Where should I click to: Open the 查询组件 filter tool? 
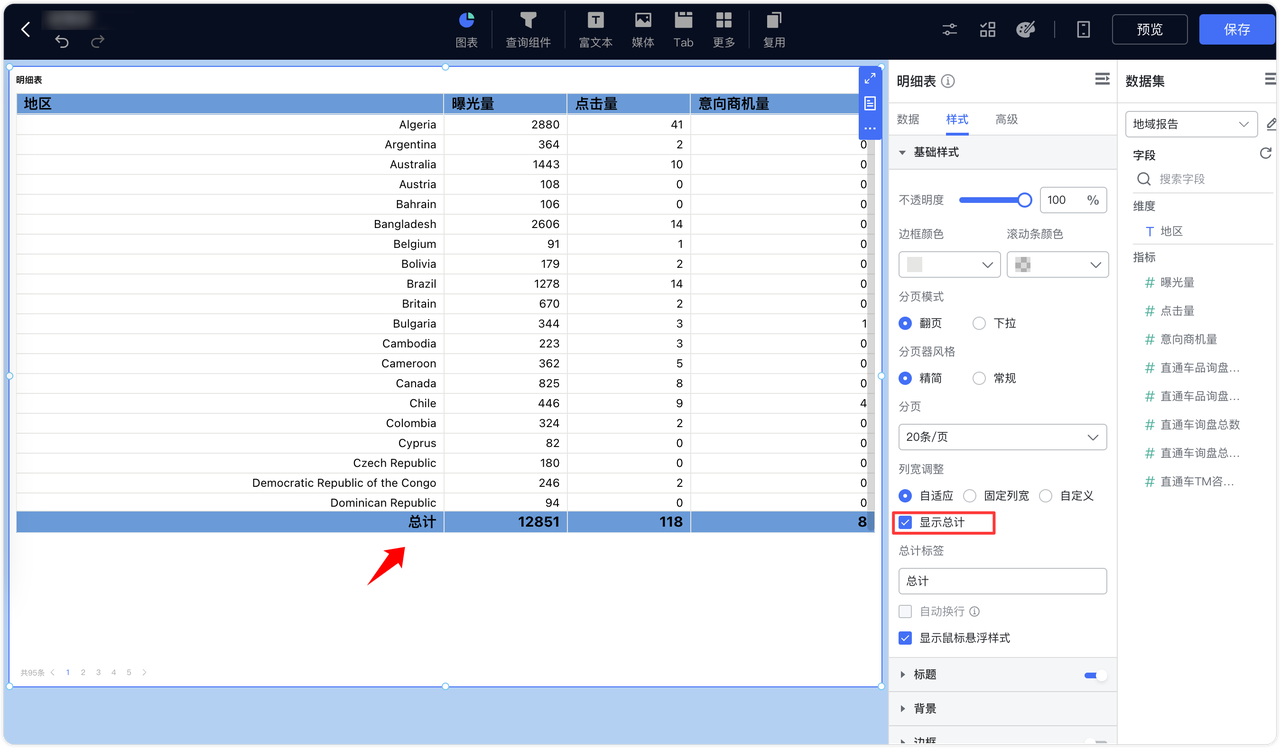pyautogui.click(x=528, y=29)
